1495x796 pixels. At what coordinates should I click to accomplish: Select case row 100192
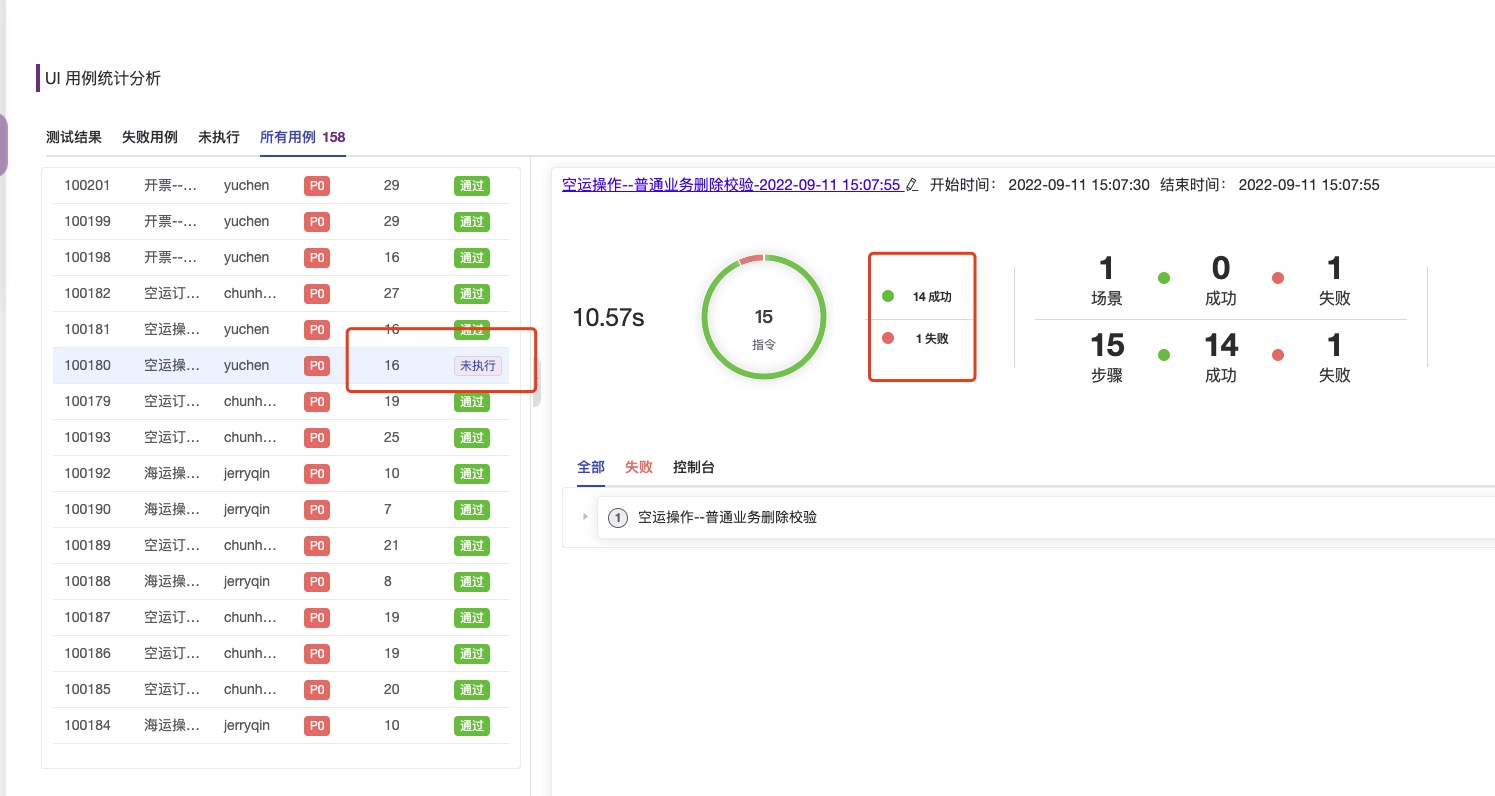pyautogui.click(x=281, y=474)
